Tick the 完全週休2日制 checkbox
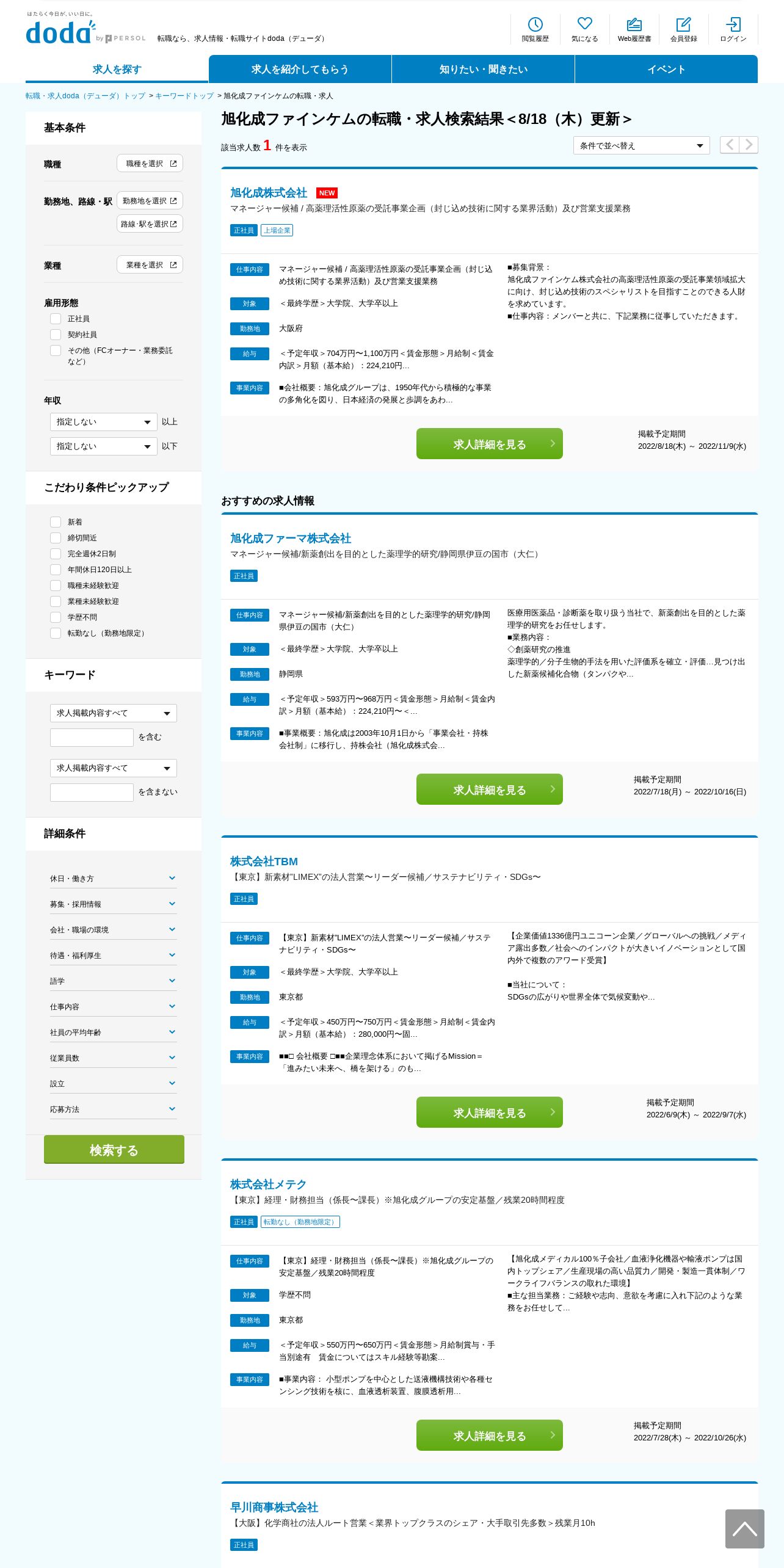This screenshot has width=784, height=1568. click(x=56, y=554)
